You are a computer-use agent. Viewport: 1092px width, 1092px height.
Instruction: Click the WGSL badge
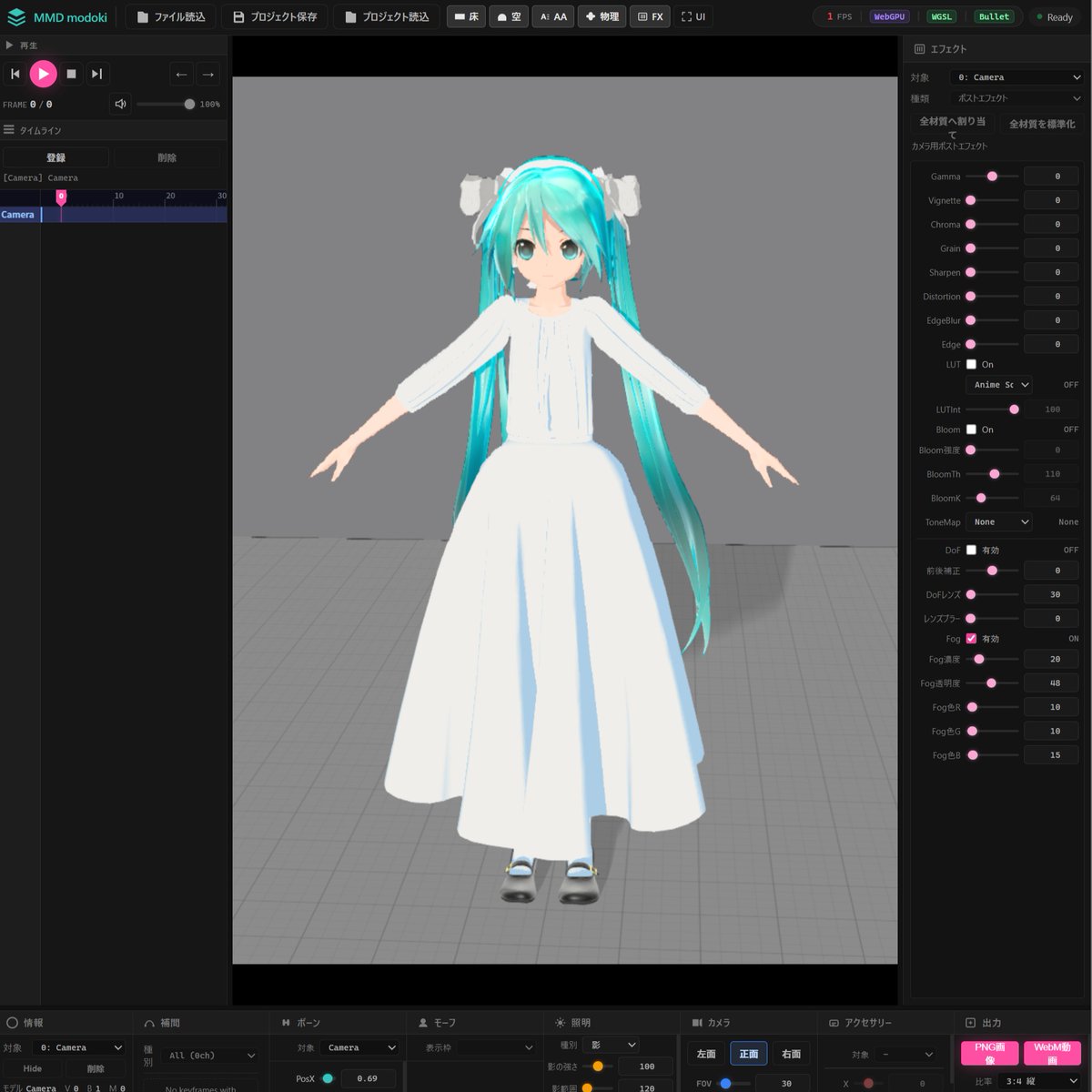[x=941, y=16]
